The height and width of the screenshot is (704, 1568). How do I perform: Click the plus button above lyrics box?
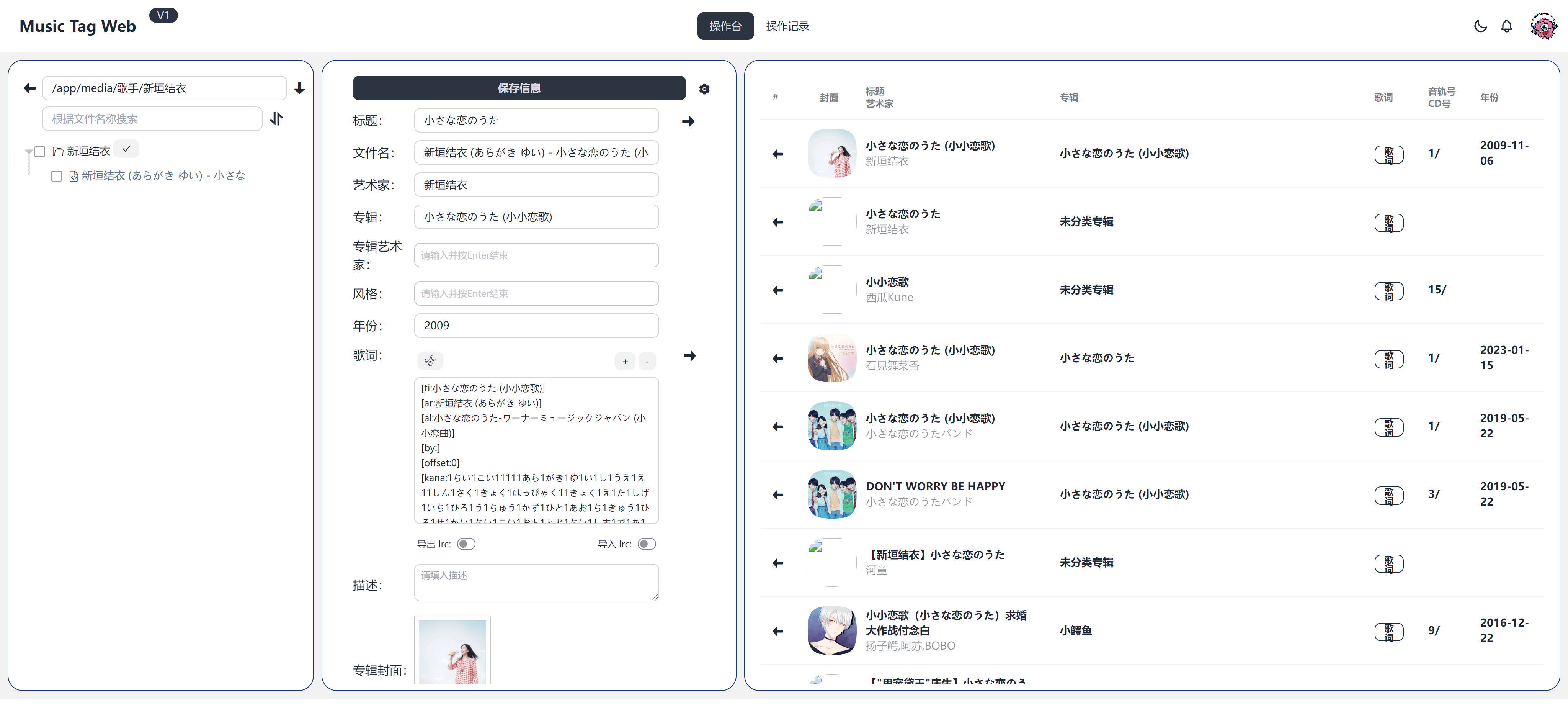point(624,362)
